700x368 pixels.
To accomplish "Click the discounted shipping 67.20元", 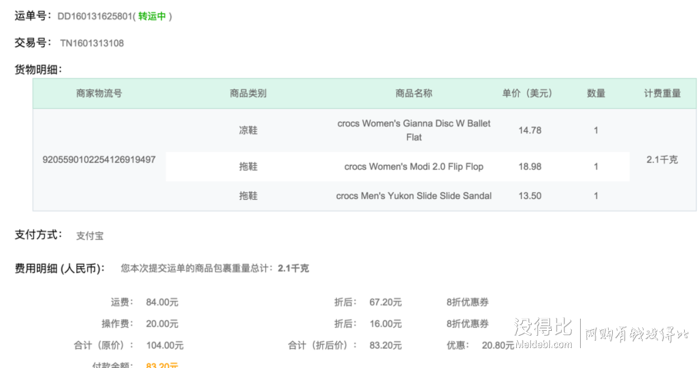I will pyautogui.click(x=385, y=302).
